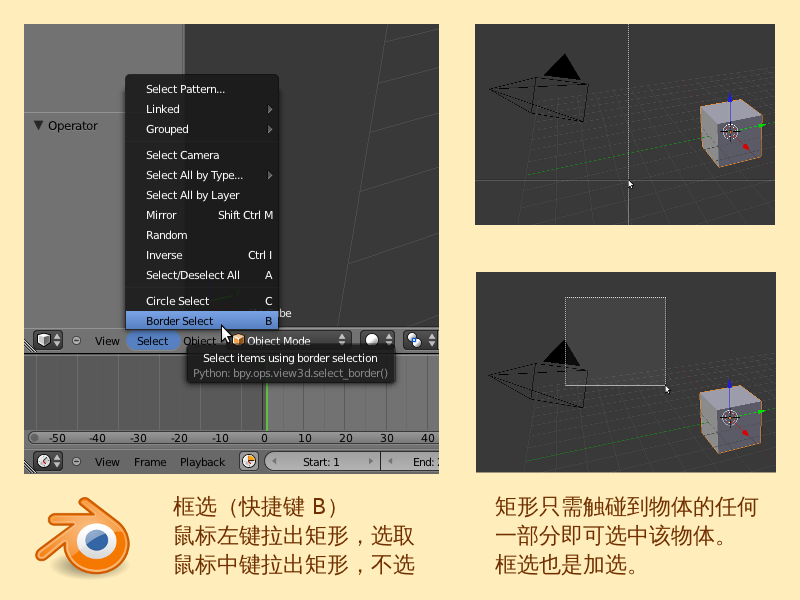
Task: Open the Object Mode dropdown
Action: [x=289, y=340]
